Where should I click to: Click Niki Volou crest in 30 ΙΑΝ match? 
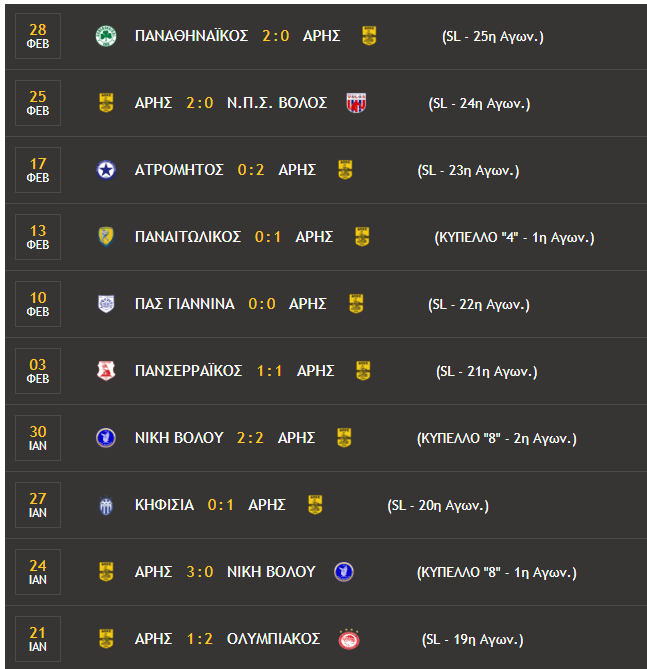click(106, 438)
